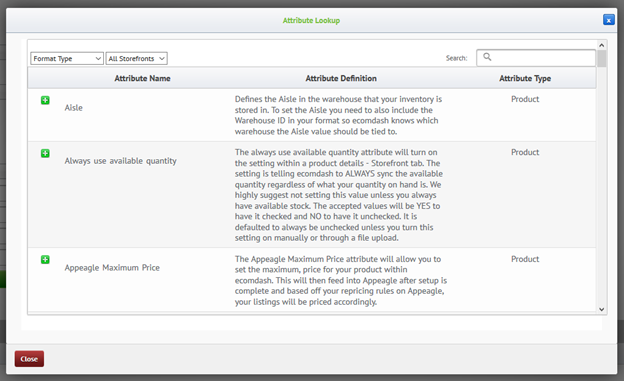Add the Appeagle Maximum Price attribute
624x381 pixels.
(45, 260)
